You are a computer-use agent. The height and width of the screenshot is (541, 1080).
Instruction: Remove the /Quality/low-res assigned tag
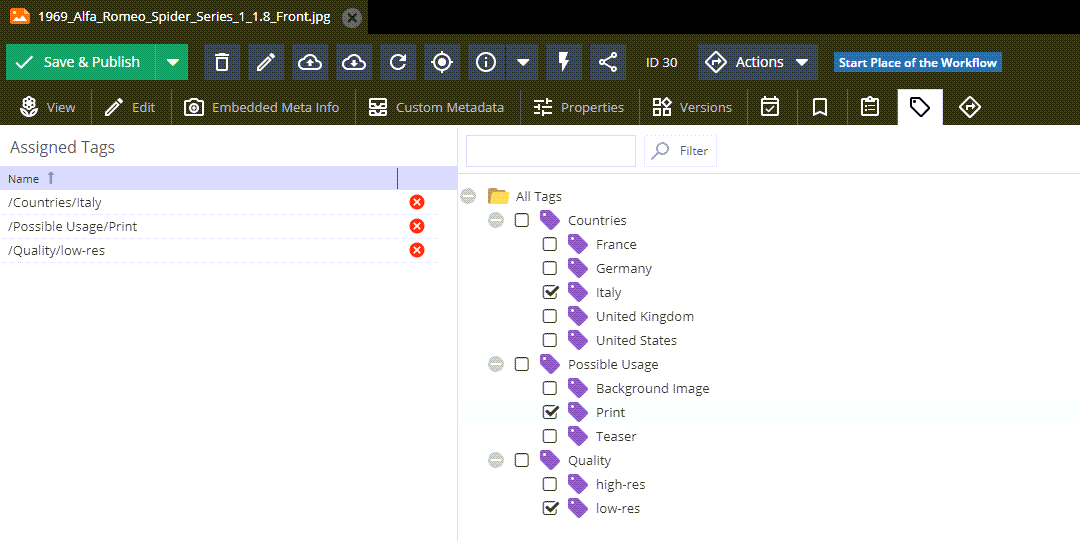417,250
